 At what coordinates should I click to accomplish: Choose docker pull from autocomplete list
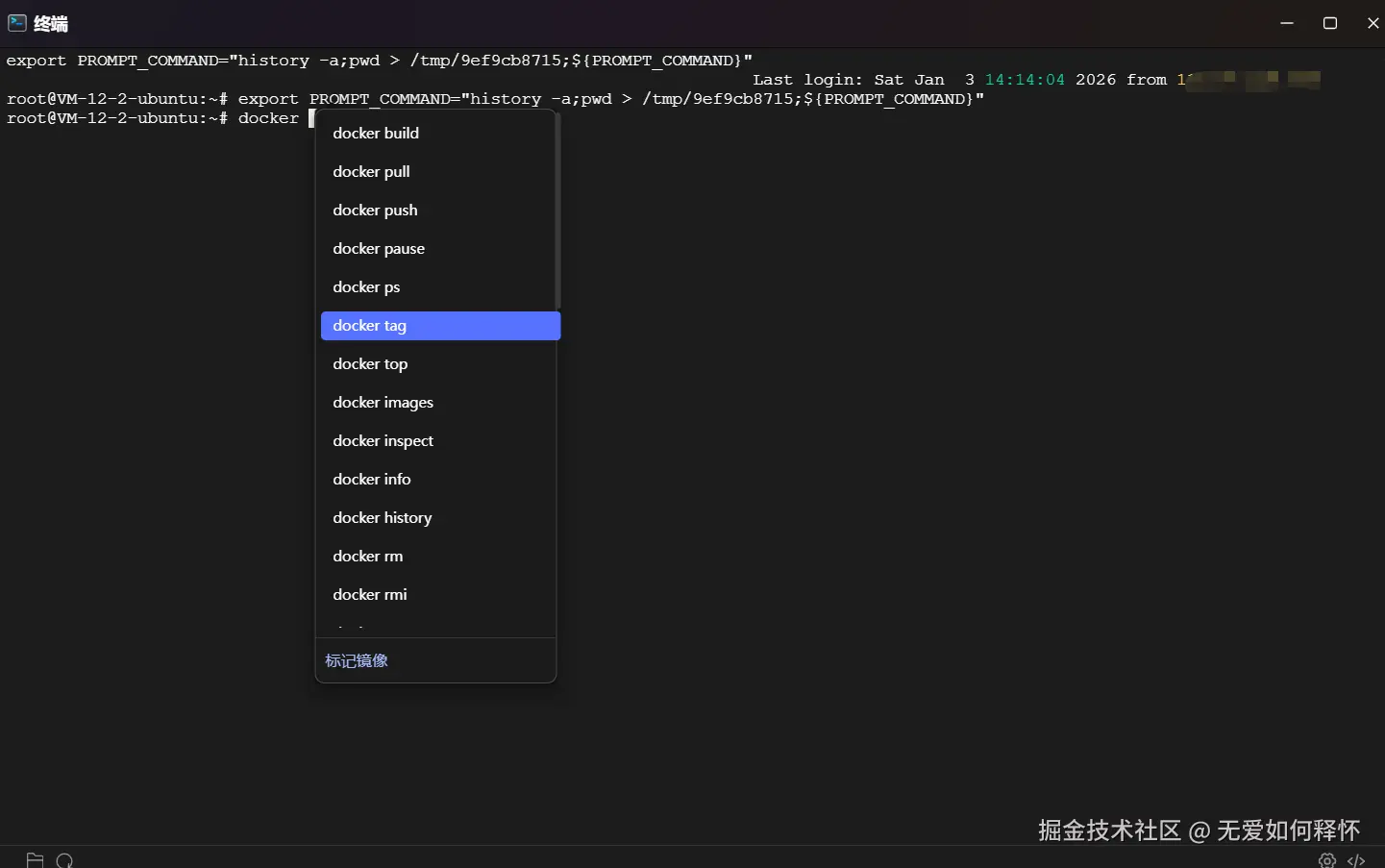[371, 172]
